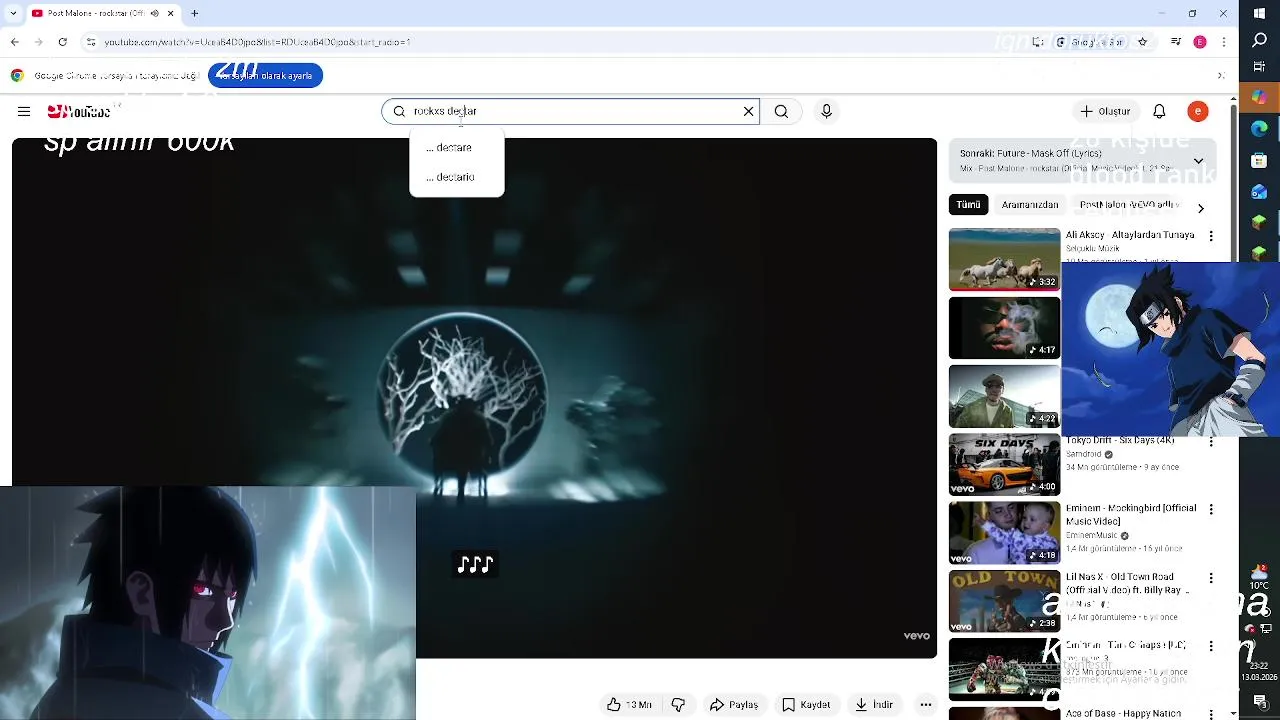Select the Aramanızdan filter chip

click(1030, 205)
